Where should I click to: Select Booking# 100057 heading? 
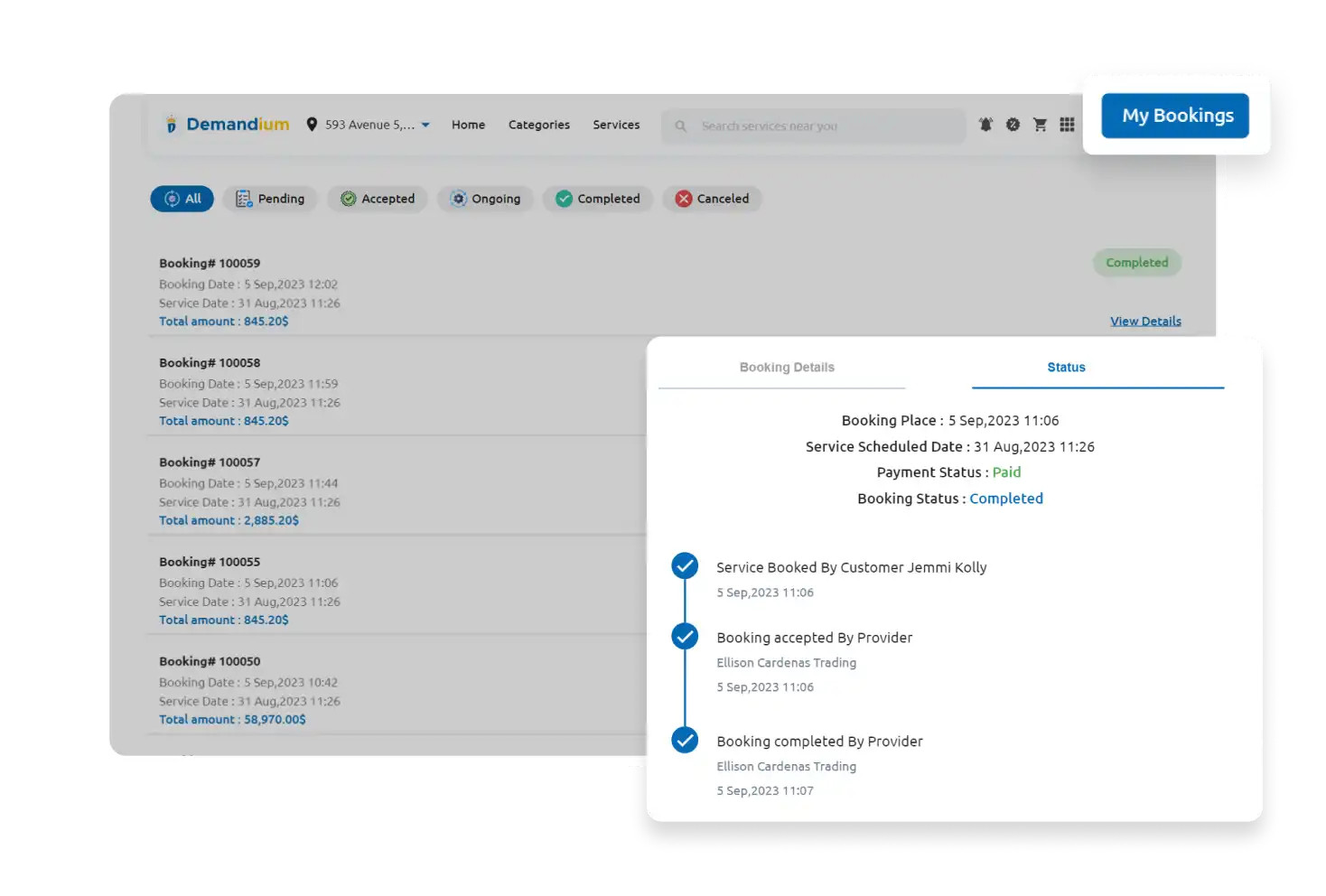(210, 462)
